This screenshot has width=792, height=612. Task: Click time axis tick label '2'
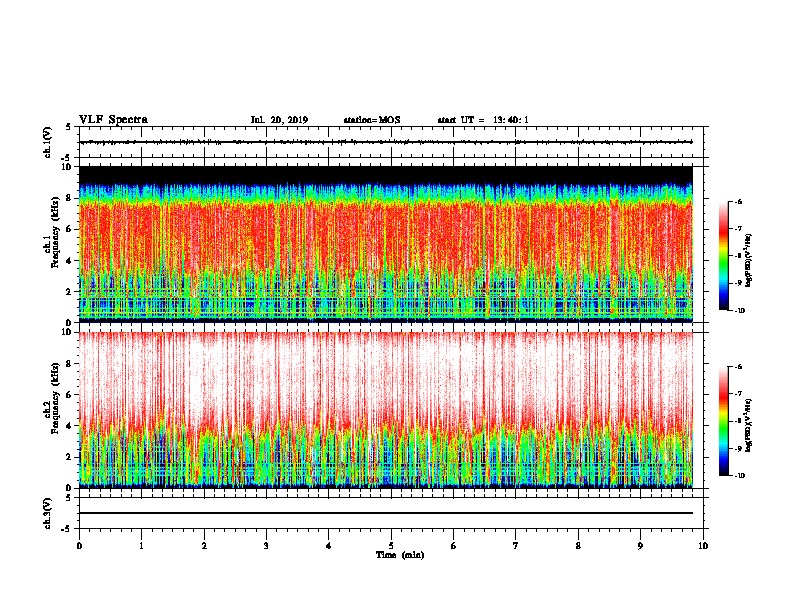(x=204, y=546)
